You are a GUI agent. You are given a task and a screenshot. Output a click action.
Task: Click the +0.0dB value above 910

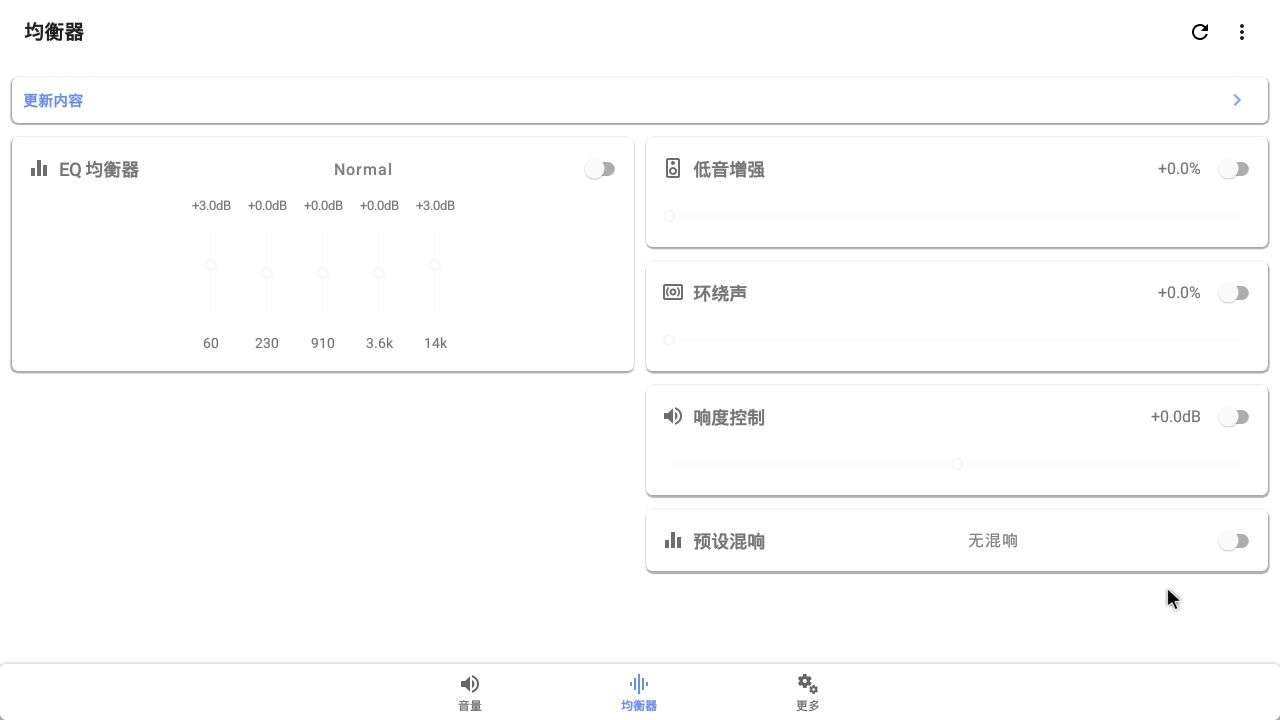[x=323, y=206]
